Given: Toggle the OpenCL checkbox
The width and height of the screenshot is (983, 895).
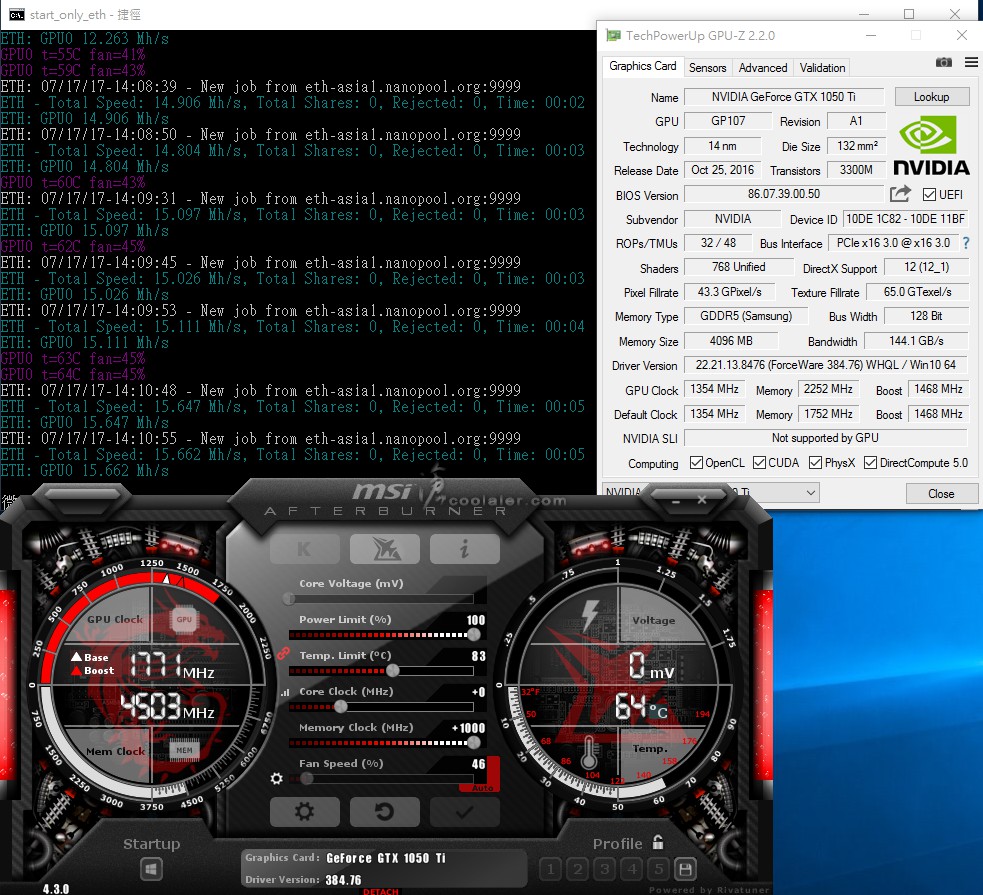Looking at the screenshot, I should 696,463.
